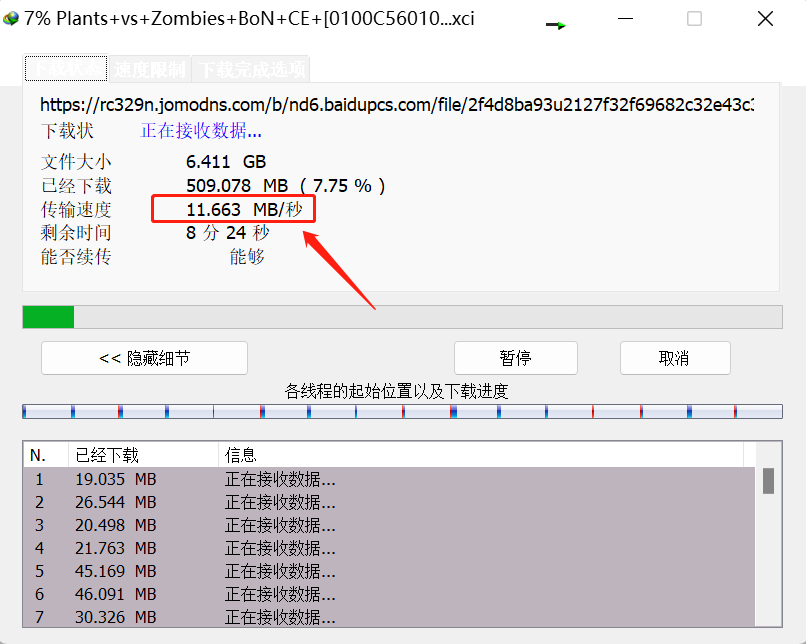The height and width of the screenshot is (644, 806).
Task: Click the 已经下载 label in status panel
Action: [x=76, y=186]
